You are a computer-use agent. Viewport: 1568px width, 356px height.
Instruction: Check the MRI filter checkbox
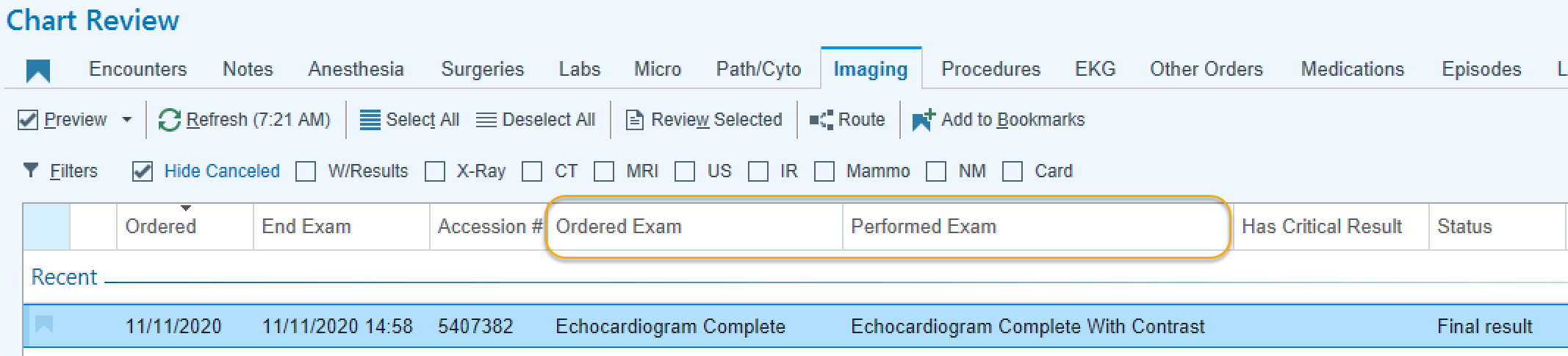coord(604,171)
